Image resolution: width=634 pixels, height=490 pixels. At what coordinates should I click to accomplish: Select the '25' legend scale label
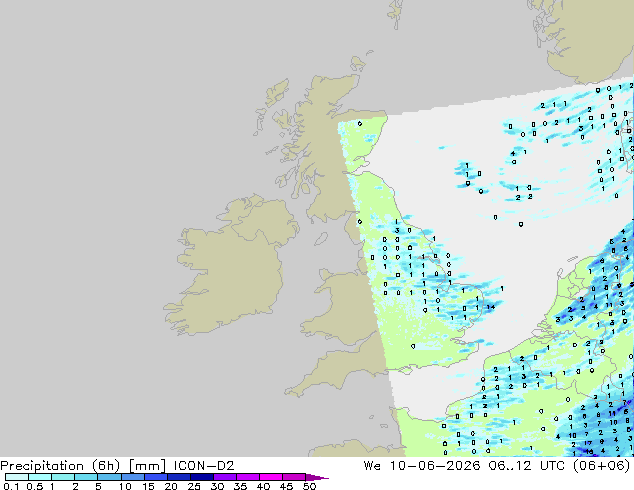[194, 486]
